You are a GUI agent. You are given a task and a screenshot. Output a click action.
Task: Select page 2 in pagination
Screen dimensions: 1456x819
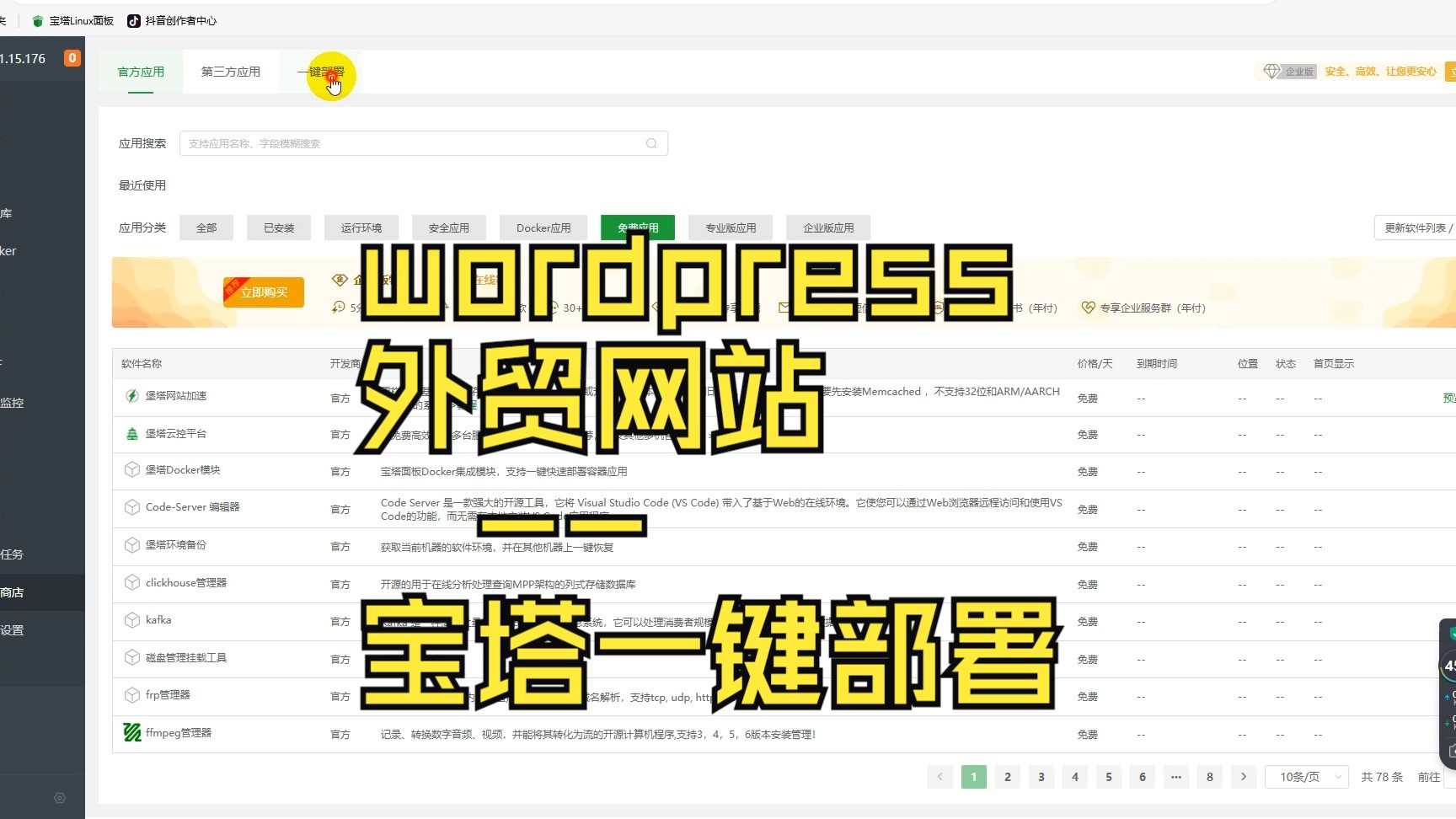click(x=1008, y=777)
